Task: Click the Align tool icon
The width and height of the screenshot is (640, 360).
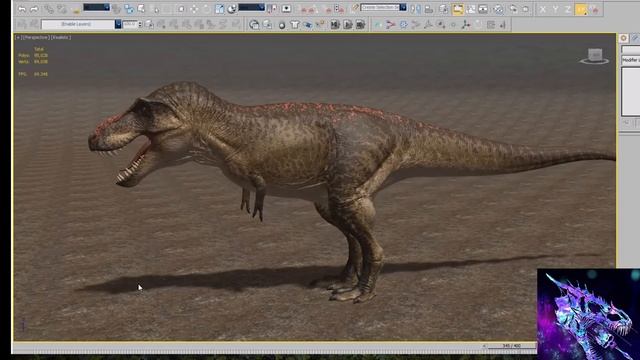Action: point(429,9)
